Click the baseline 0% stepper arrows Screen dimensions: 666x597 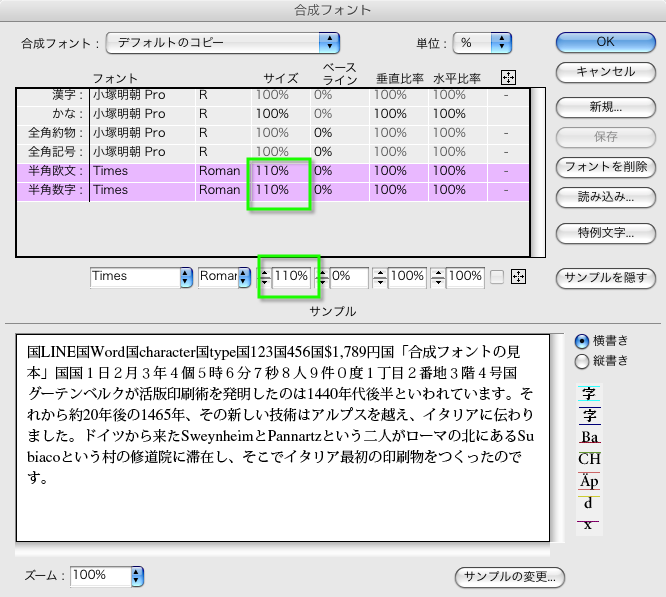click(323, 277)
